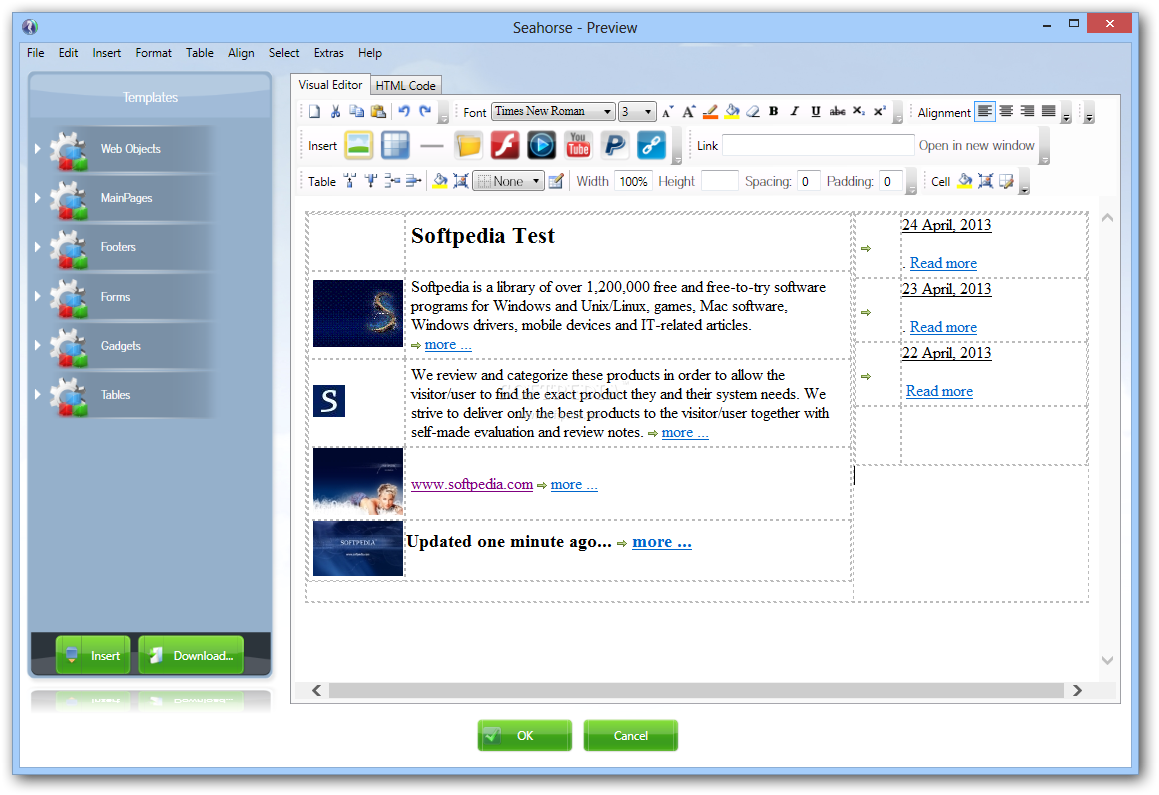Toggle strikethrough formatting
The height and width of the screenshot is (795, 1159).
(837, 112)
